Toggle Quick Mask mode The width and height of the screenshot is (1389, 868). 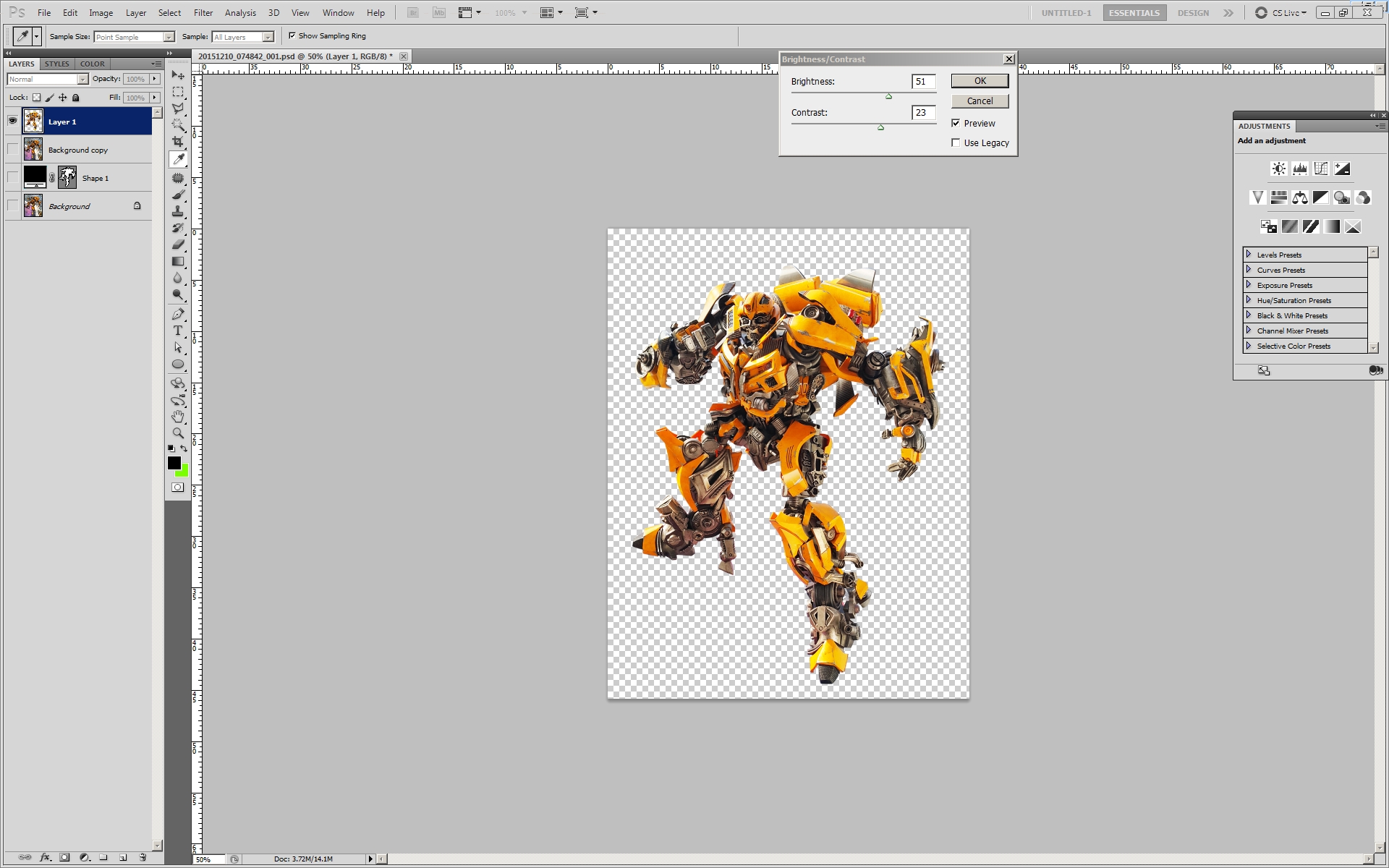click(x=177, y=488)
